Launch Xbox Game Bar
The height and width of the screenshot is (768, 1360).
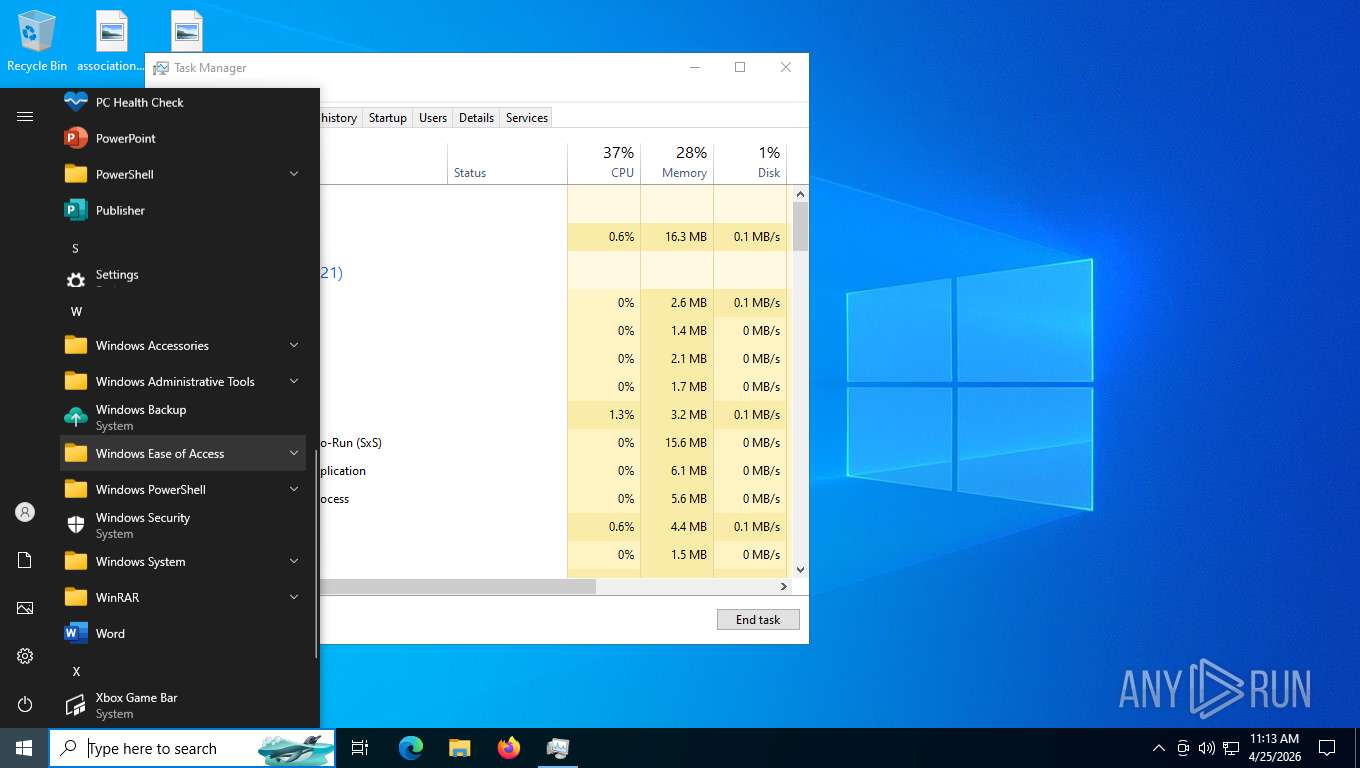point(184,705)
